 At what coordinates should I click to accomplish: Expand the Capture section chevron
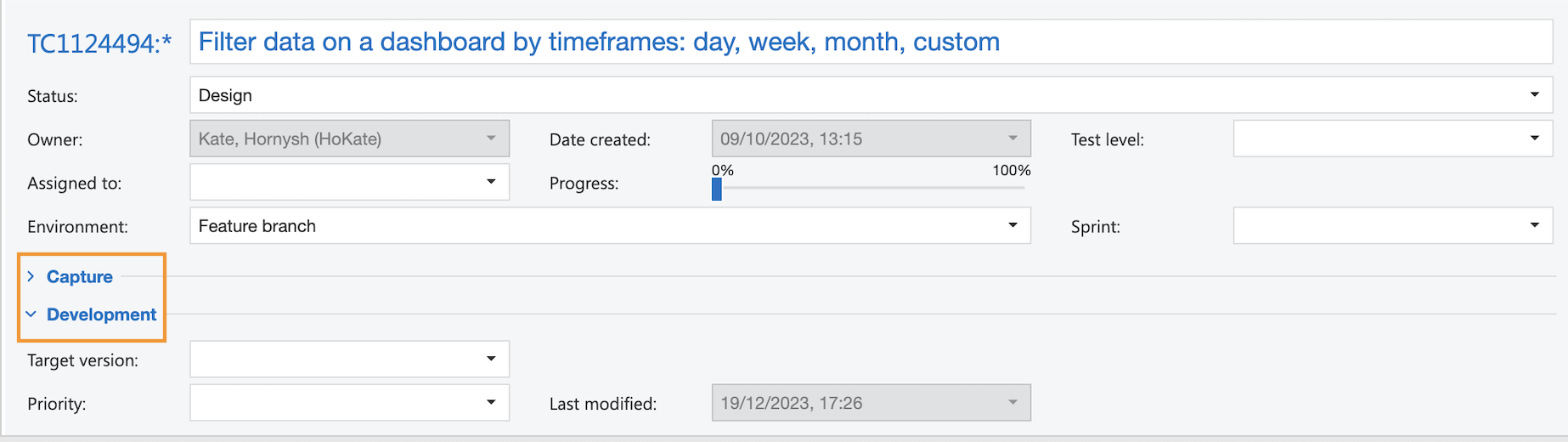pyautogui.click(x=31, y=276)
